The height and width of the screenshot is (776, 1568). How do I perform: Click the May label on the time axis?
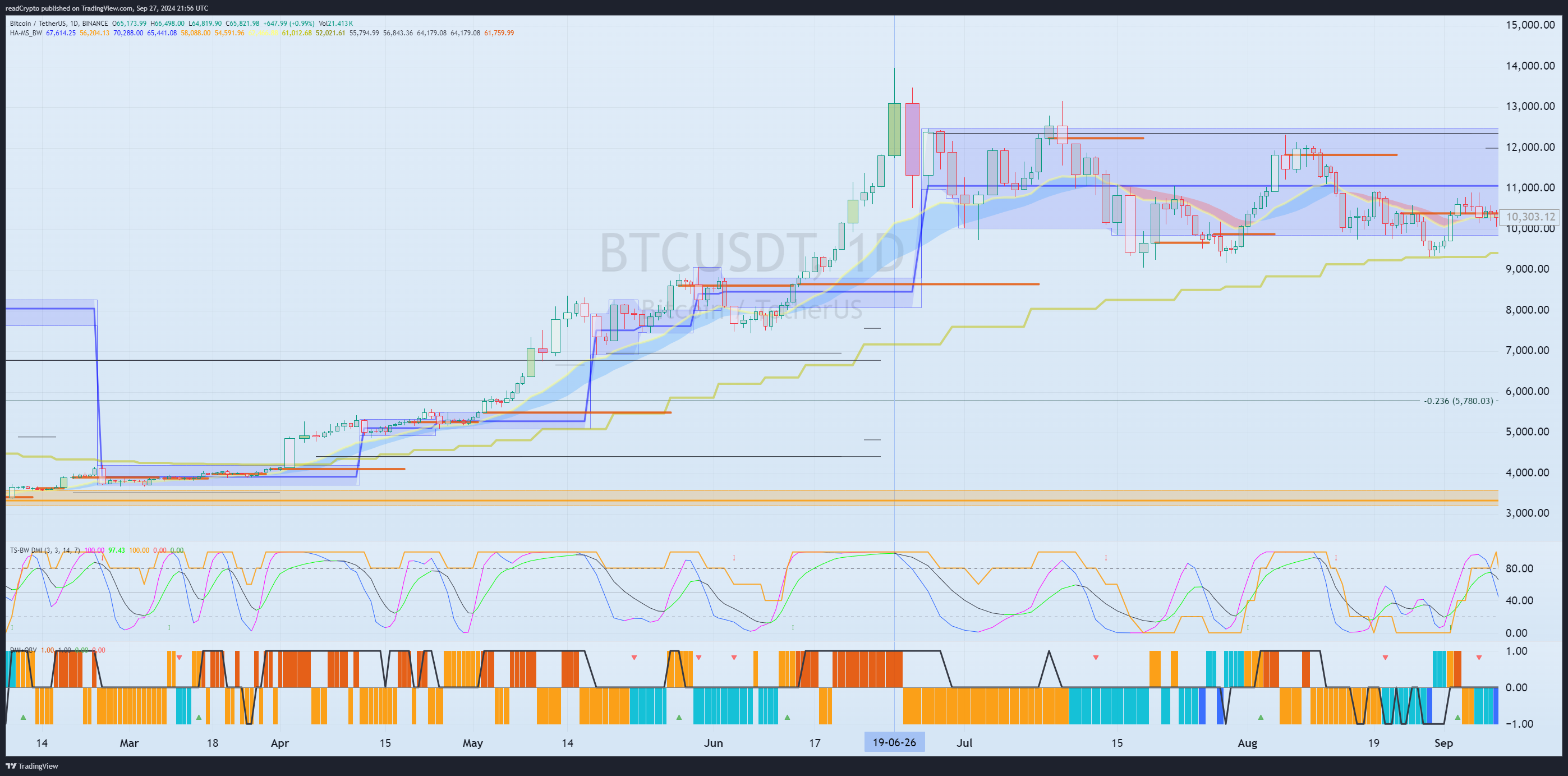pyautogui.click(x=473, y=743)
